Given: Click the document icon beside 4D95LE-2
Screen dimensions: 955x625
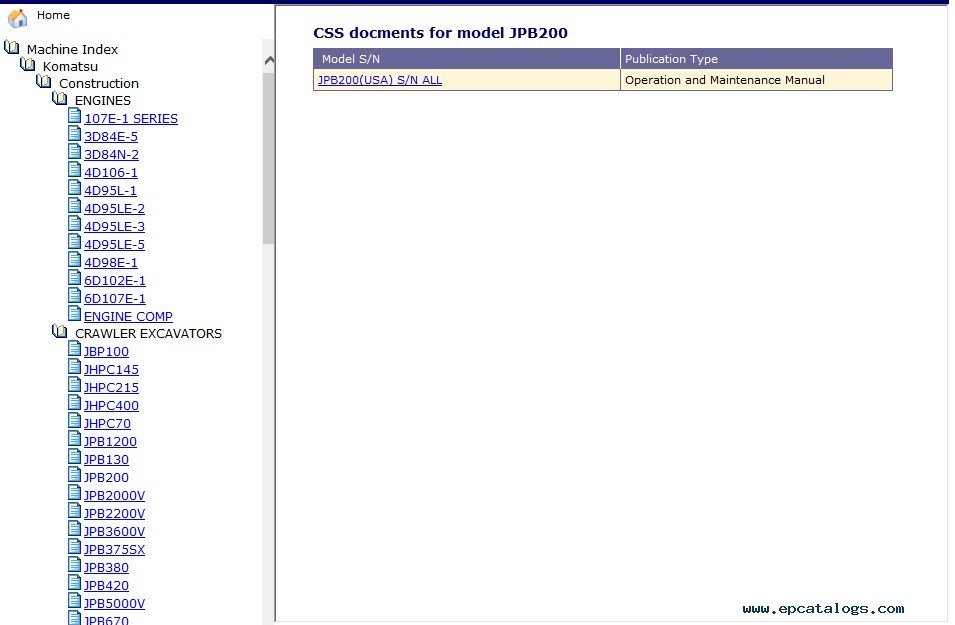Looking at the screenshot, I should [x=74, y=206].
